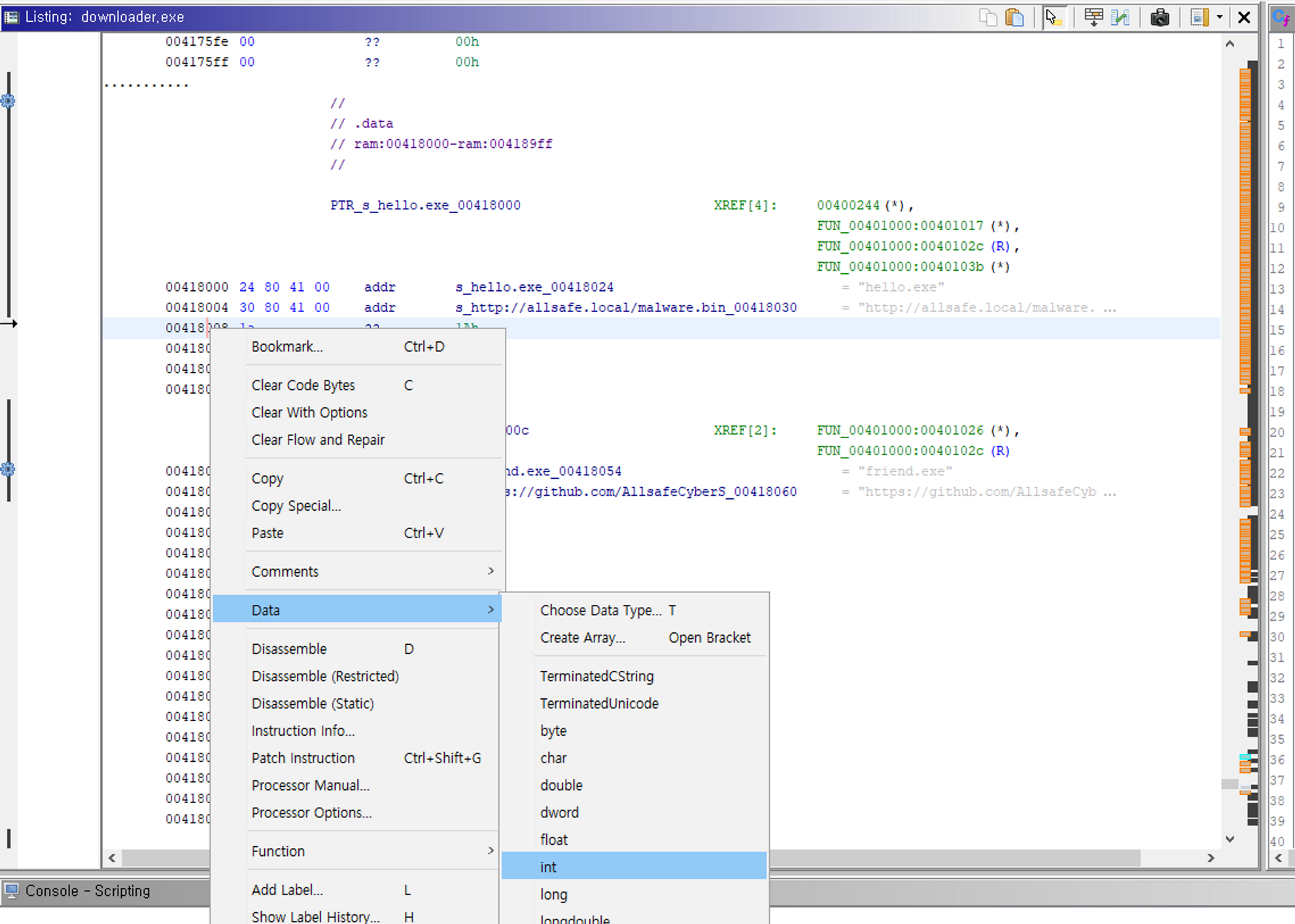
Task: Choose Disassemble (Static) entry
Action: click(x=357, y=704)
